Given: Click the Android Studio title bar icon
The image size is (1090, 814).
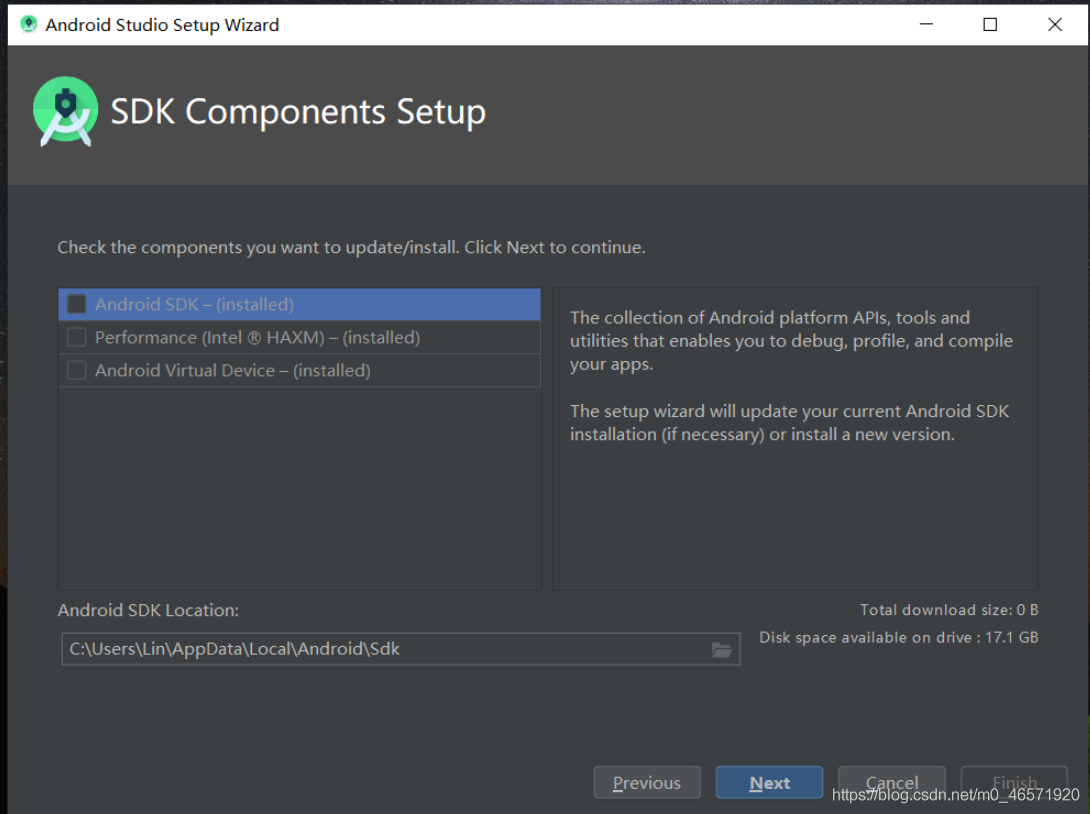Looking at the screenshot, I should click(x=29, y=24).
